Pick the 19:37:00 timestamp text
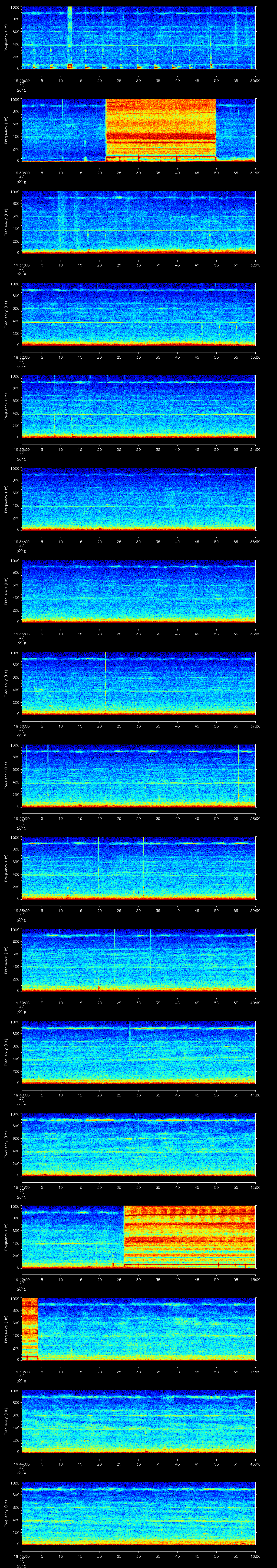277x1568 pixels. (21, 818)
